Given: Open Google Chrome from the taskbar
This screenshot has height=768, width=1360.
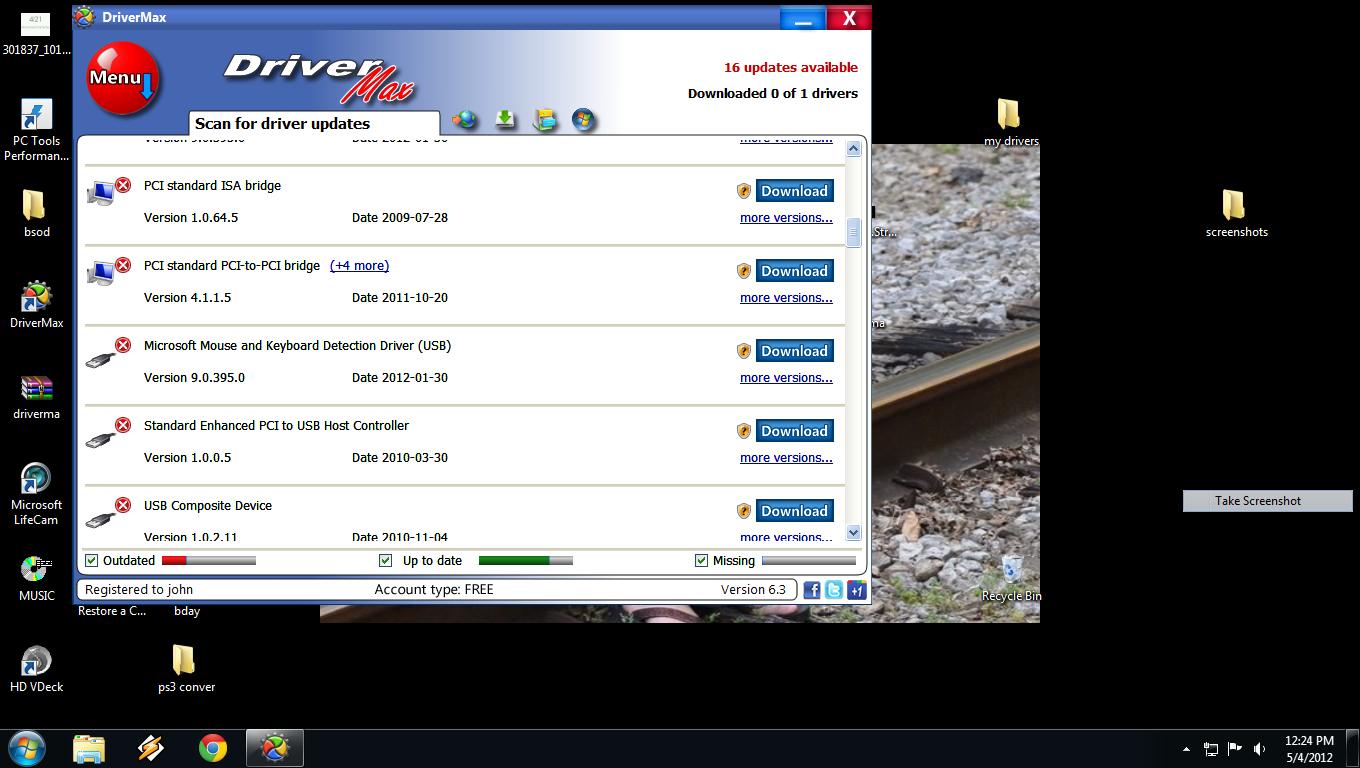Looking at the screenshot, I should point(213,748).
